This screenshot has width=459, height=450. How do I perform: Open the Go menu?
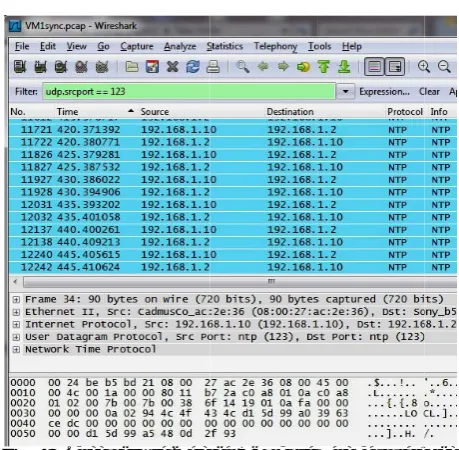[x=103, y=46]
